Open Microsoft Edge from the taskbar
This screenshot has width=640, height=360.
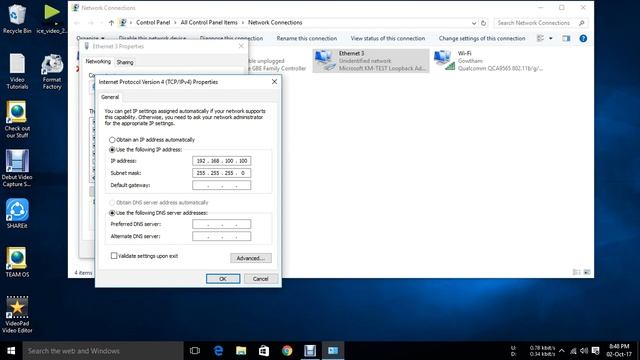(x=218, y=351)
